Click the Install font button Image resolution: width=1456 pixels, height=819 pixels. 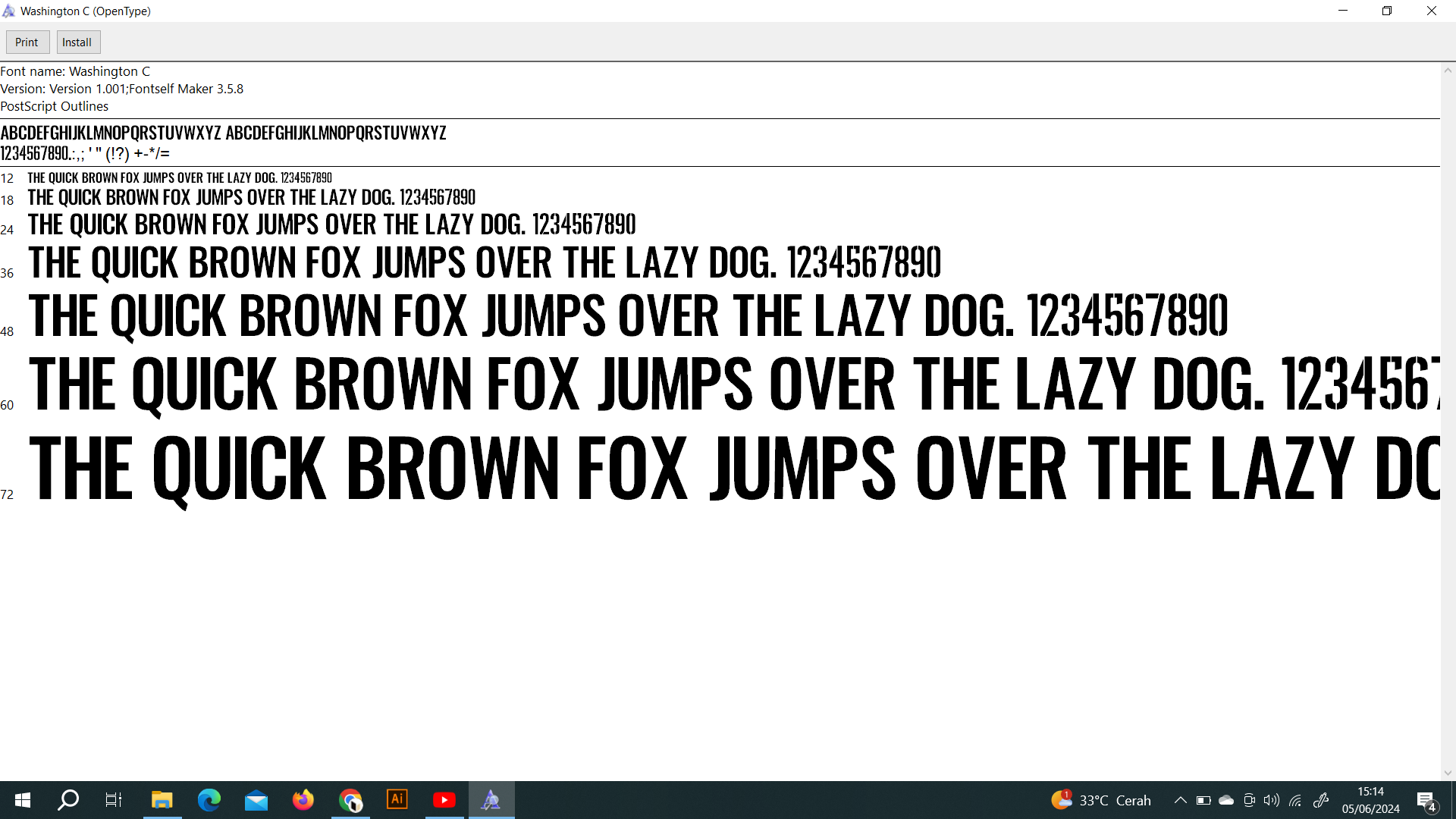(x=77, y=42)
